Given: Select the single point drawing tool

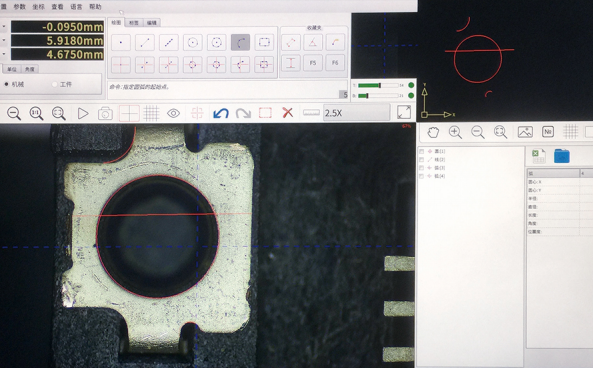Looking at the screenshot, I should (x=121, y=42).
